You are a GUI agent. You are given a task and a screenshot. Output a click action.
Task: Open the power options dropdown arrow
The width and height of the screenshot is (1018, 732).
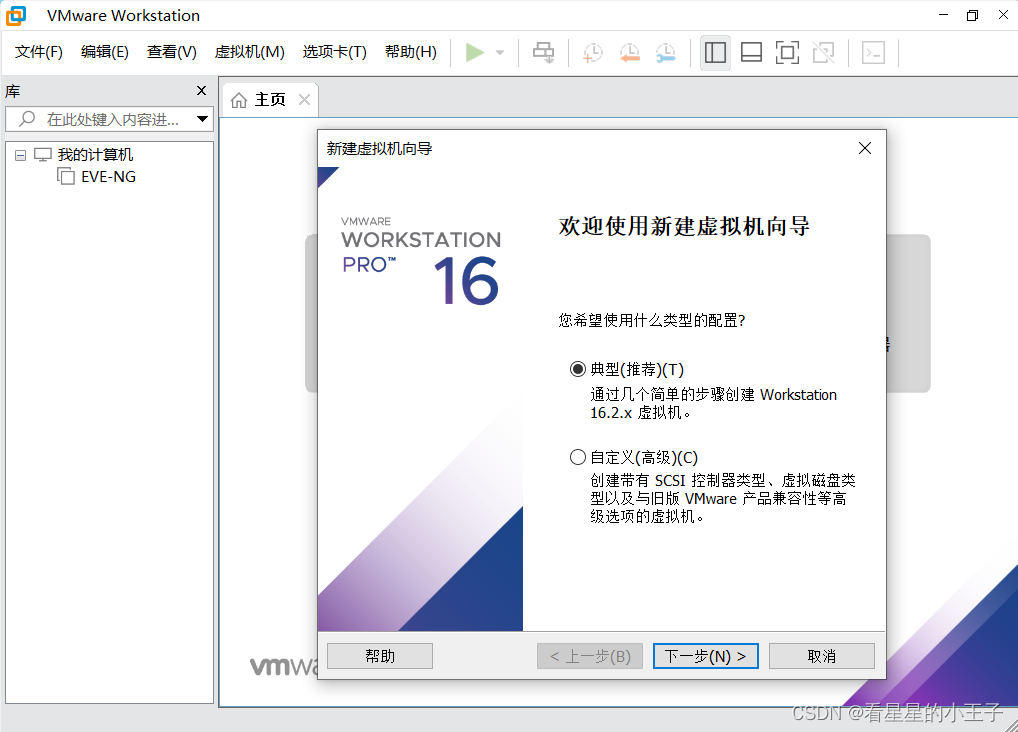coord(500,52)
